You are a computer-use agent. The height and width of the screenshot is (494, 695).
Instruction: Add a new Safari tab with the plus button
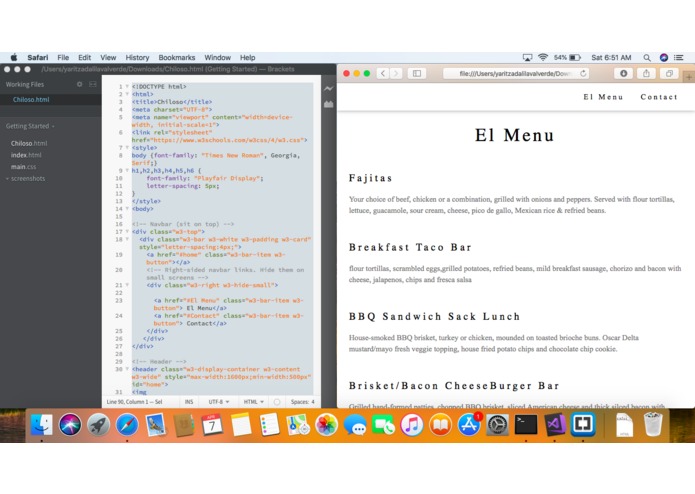pyautogui.click(x=689, y=77)
